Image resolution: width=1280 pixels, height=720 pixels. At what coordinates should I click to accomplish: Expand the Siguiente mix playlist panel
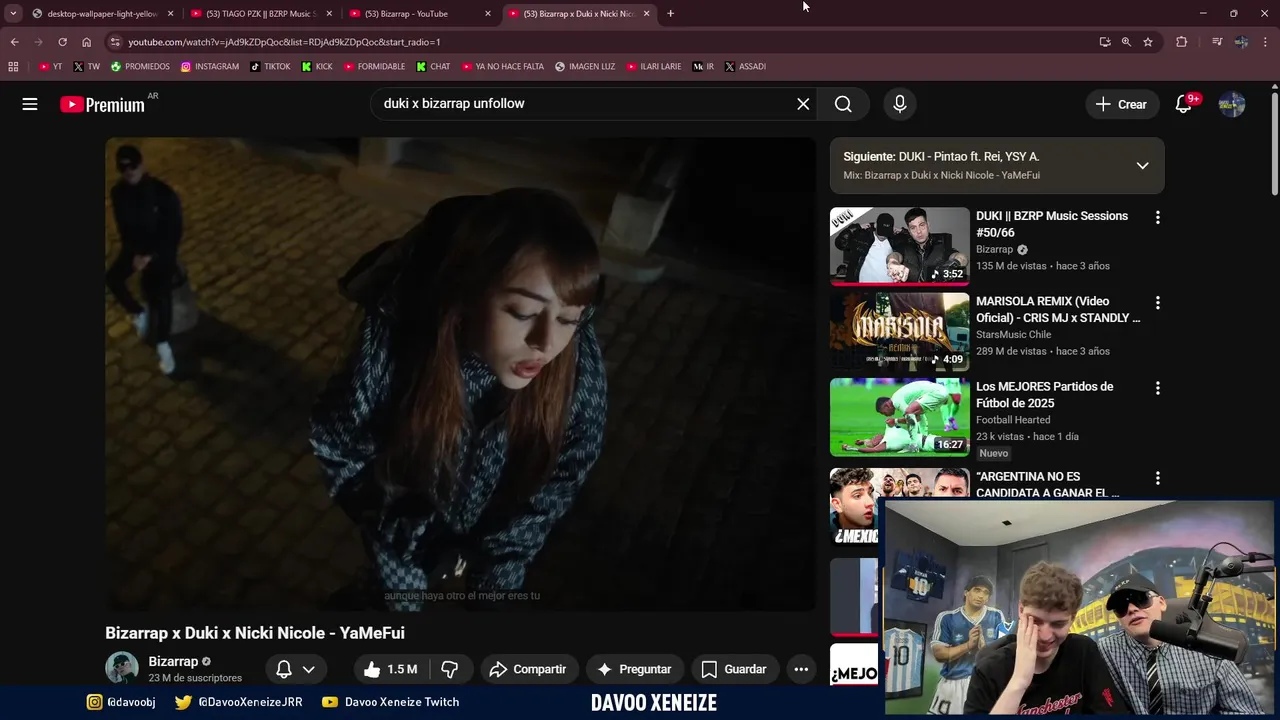coord(1142,166)
